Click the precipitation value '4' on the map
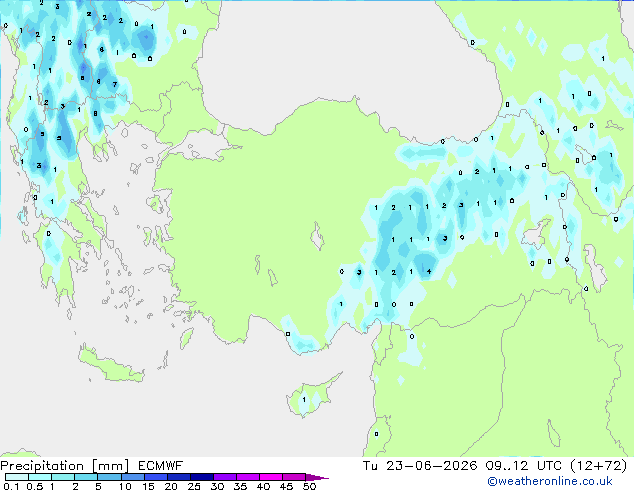The image size is (634, 490). pos(429,271)
